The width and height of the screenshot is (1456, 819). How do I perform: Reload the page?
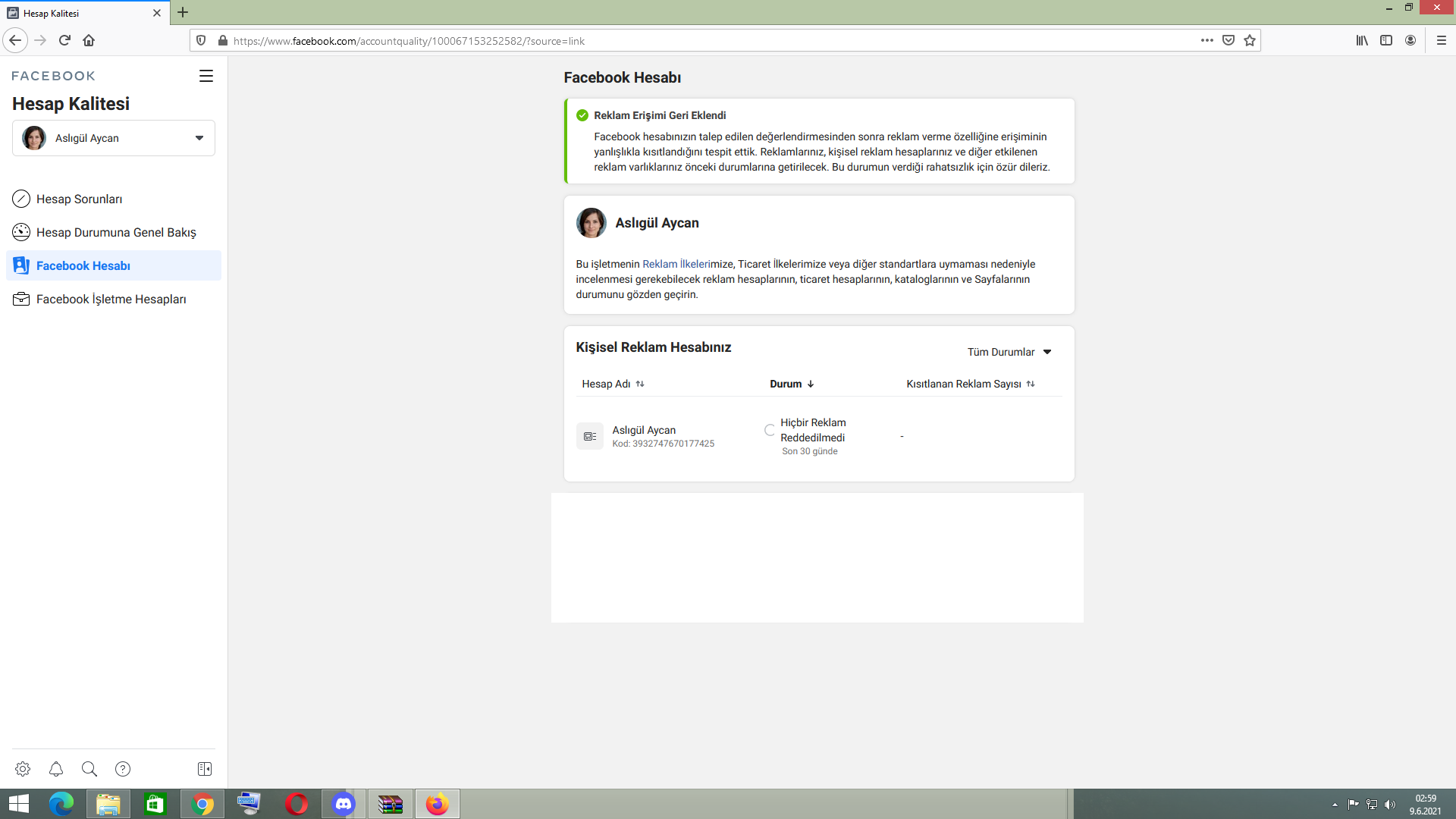click(x=64, y=41)
